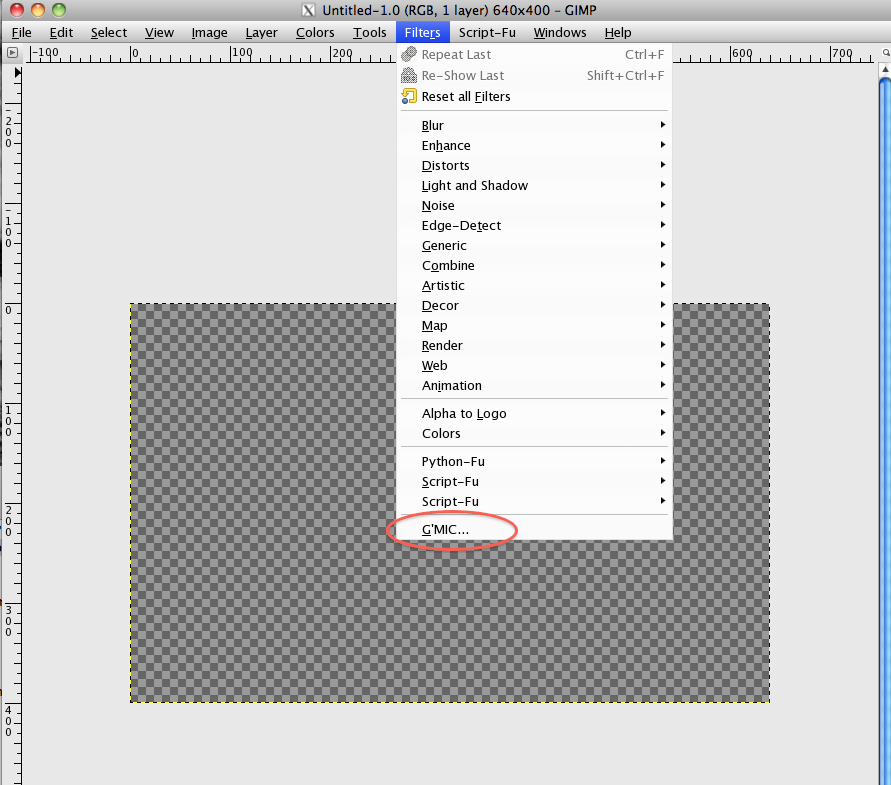Viewport: 891px width, 785px height.
Task: Click the Repeat Last filter icon
Action: point(409,54)
